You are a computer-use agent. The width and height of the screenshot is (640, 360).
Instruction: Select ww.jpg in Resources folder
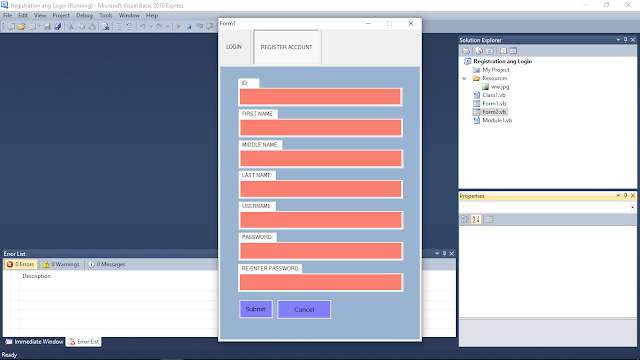coord(500,87)
